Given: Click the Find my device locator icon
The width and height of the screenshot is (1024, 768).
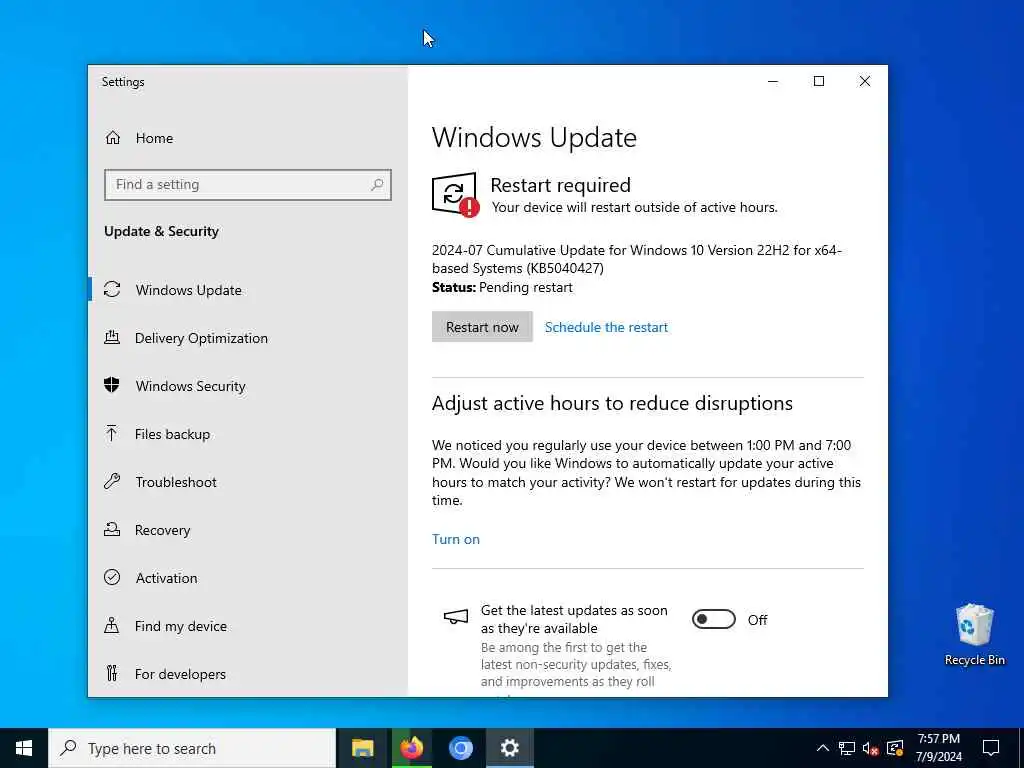Looking at the screenshot, I should [x=112, y=626].
